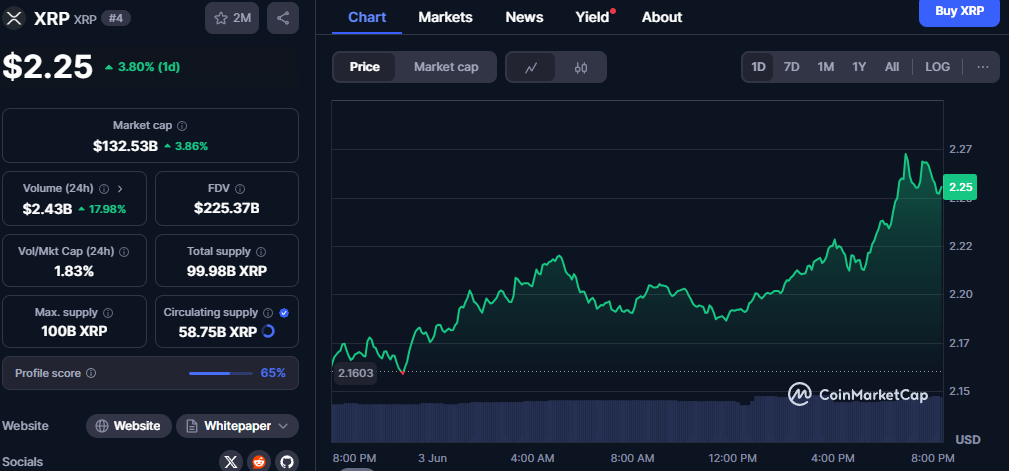Select the All time range
The height and width of the screenshot is (471, 1009).
pos(892,67)
